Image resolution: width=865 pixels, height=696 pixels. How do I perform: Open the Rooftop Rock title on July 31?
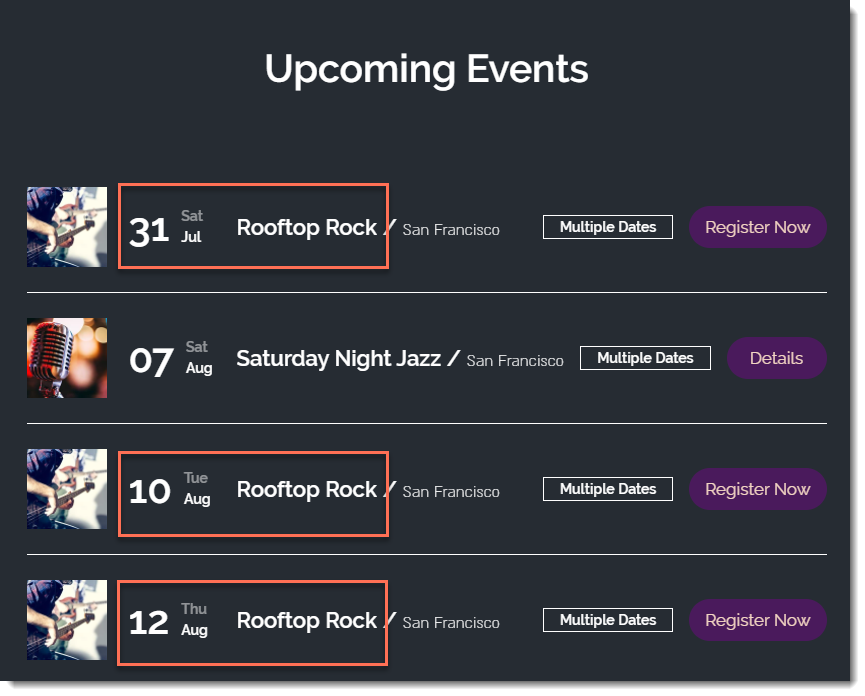(306, 227)
